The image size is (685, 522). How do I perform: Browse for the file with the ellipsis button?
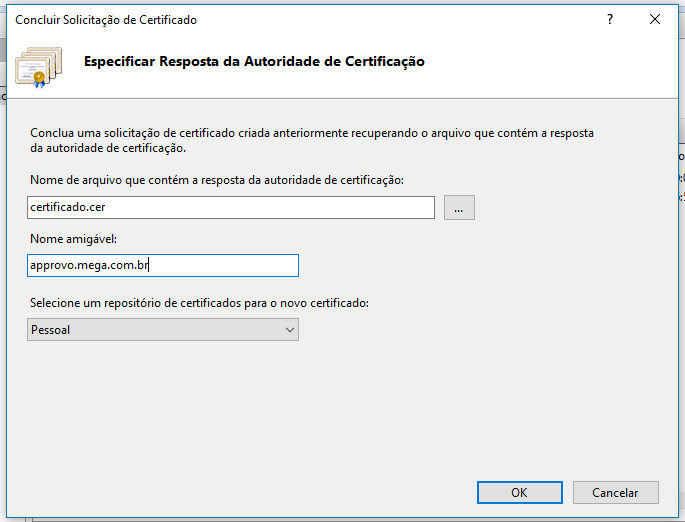pyautogui.click(x=459, y=207)
